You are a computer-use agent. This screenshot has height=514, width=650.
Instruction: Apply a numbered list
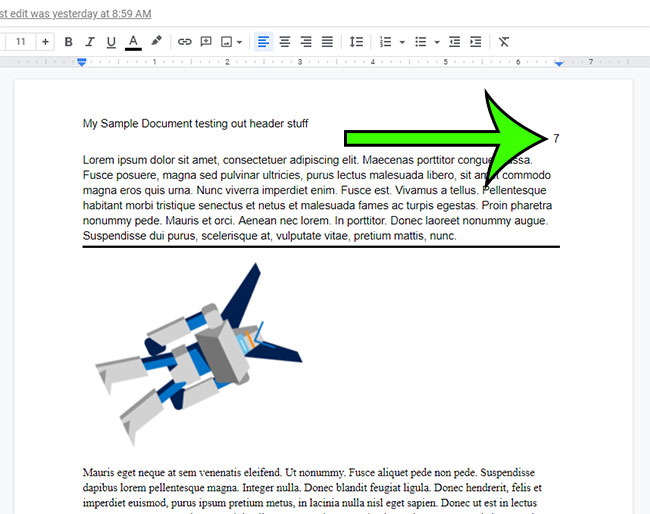click(x=386, y=42)
